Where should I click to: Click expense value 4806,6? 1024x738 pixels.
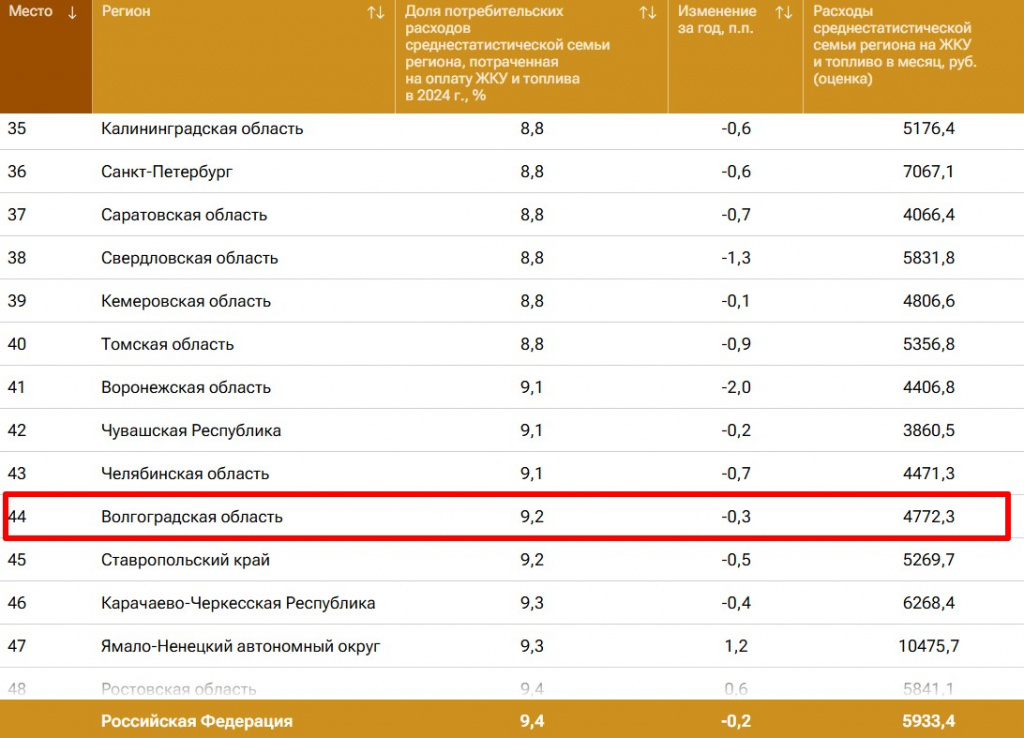click(x=929, y=301)
